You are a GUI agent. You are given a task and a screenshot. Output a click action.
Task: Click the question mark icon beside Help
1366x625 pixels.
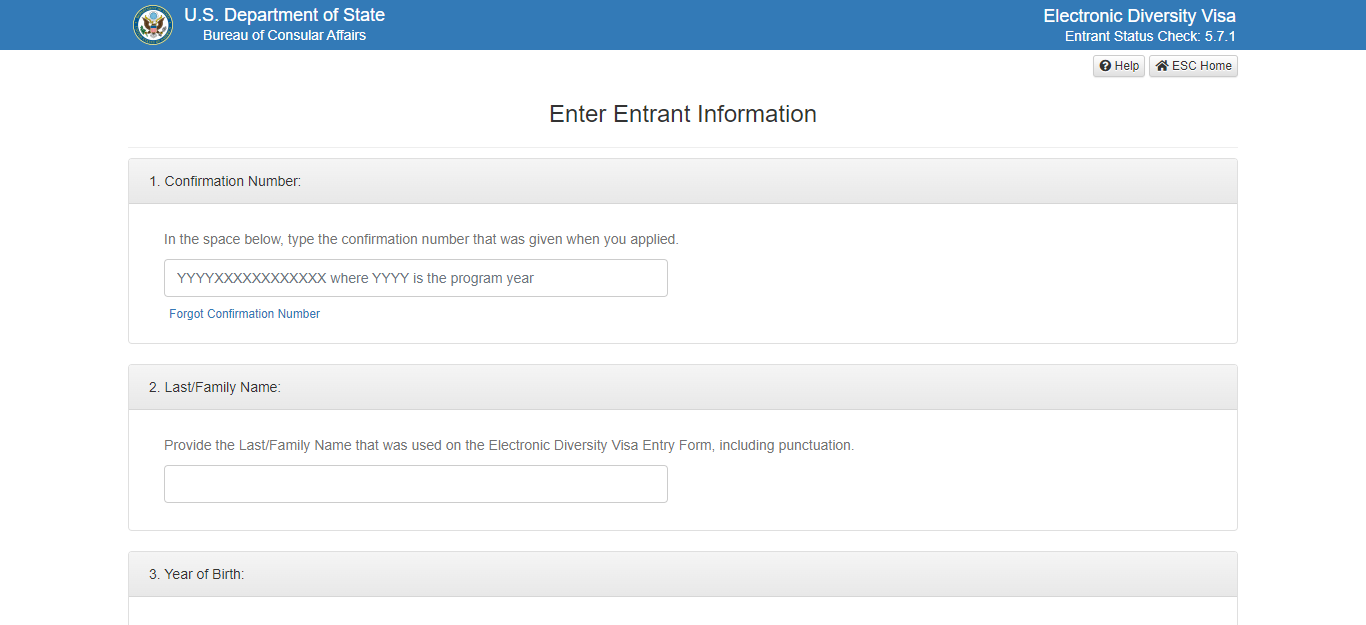coord(1105,66)
